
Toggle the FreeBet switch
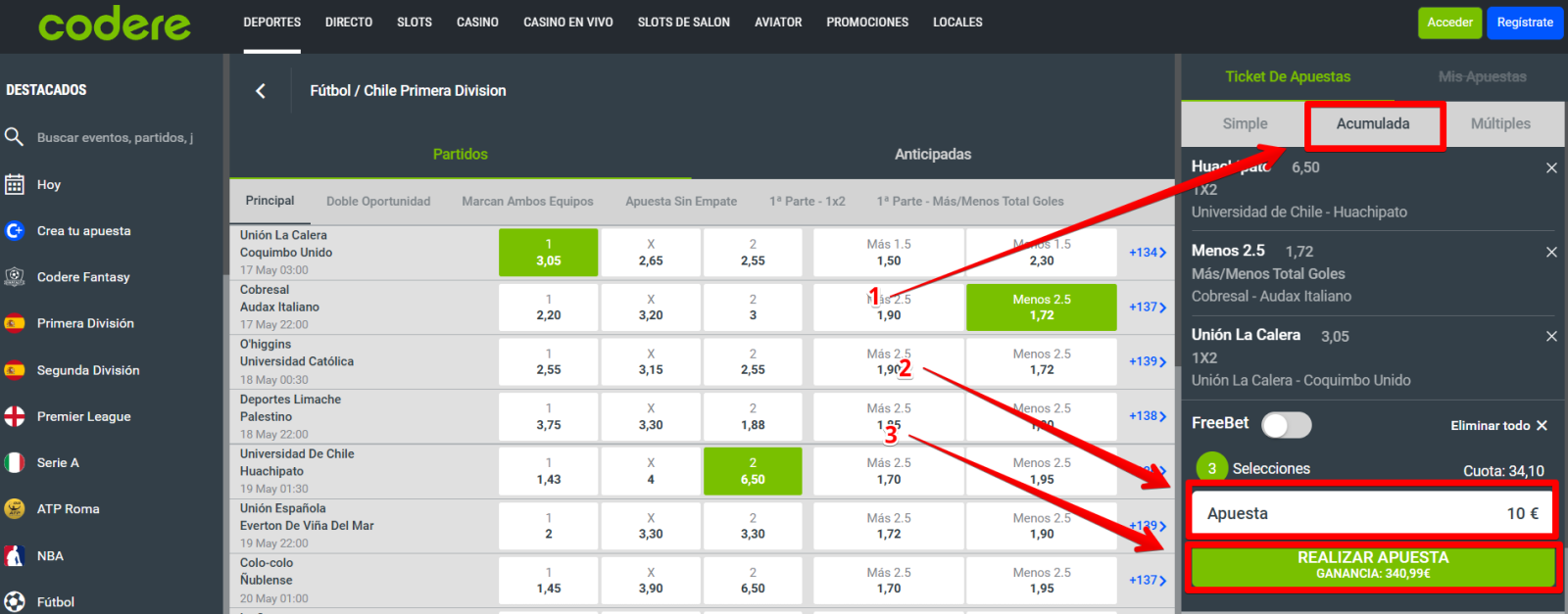[x=1286, y=424]
